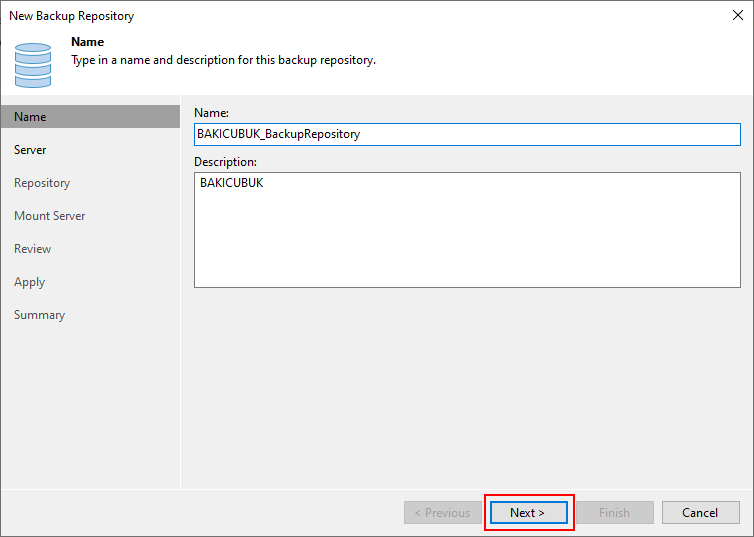Image resolution: width=754 pixels, height=537 pixels.
Task: Open the Summary wizard step
Action: 39,315
